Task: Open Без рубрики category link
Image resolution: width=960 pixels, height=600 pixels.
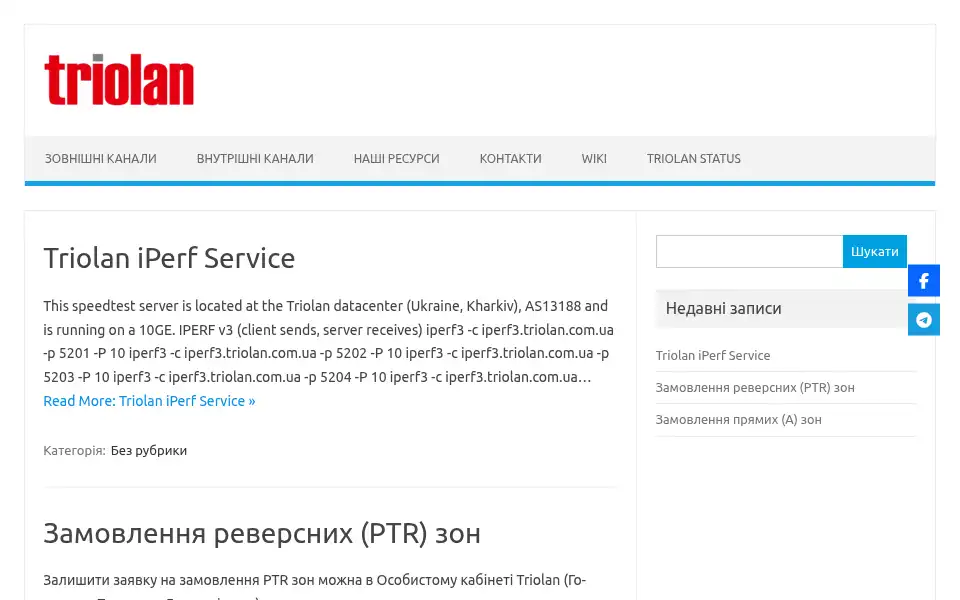Action: pyautogui.click(x=149, y=451)
